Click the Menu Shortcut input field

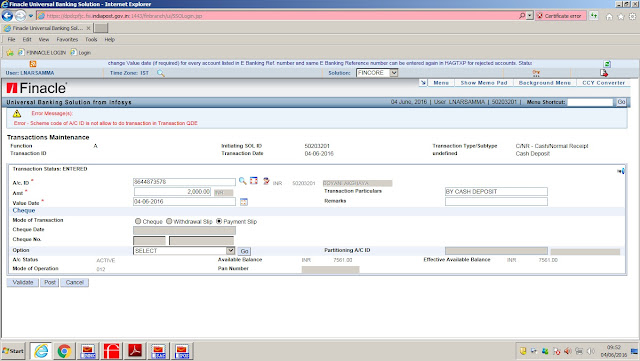590,102
